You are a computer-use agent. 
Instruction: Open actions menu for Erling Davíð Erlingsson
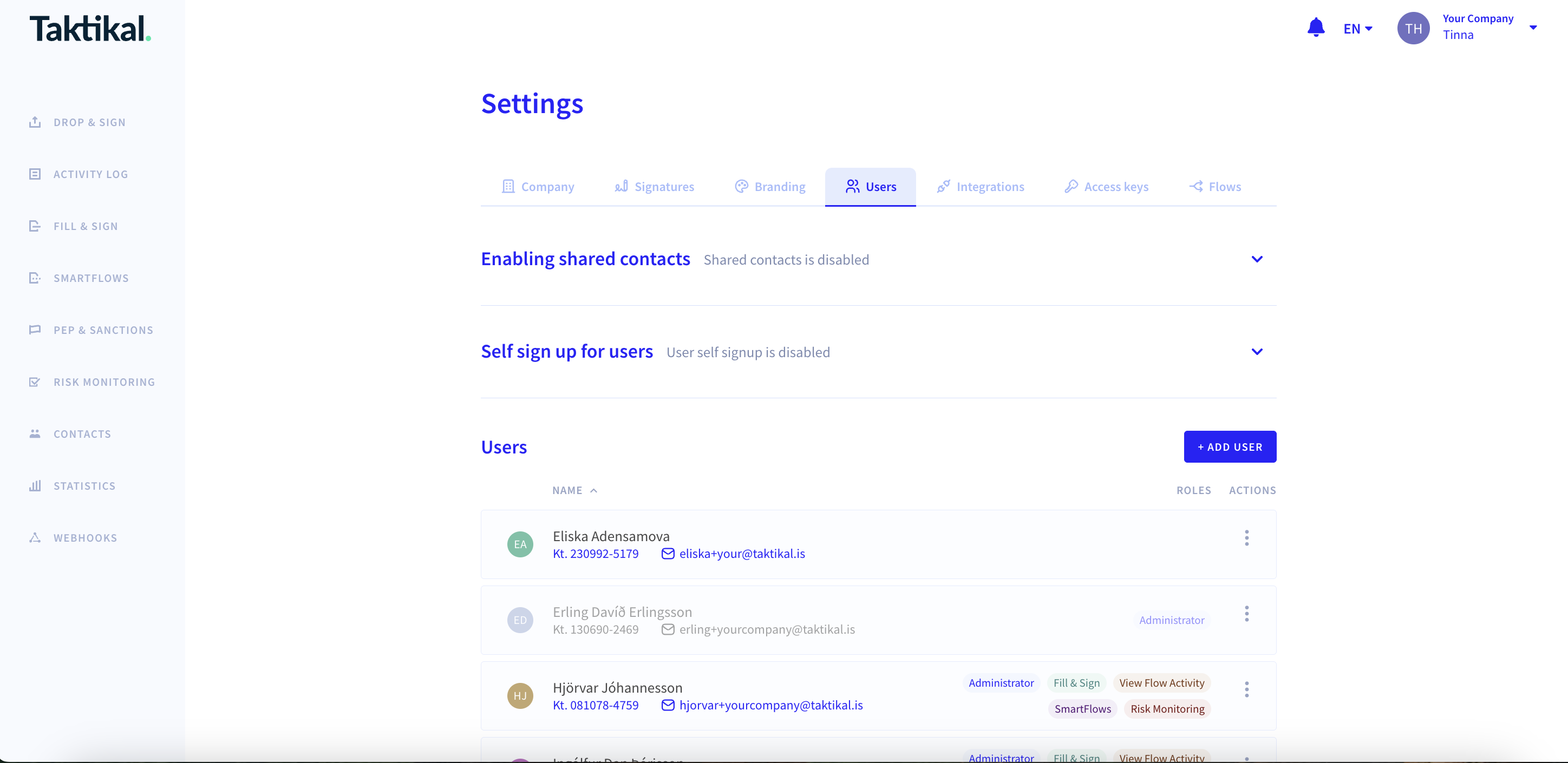(x=1246, y=613)
